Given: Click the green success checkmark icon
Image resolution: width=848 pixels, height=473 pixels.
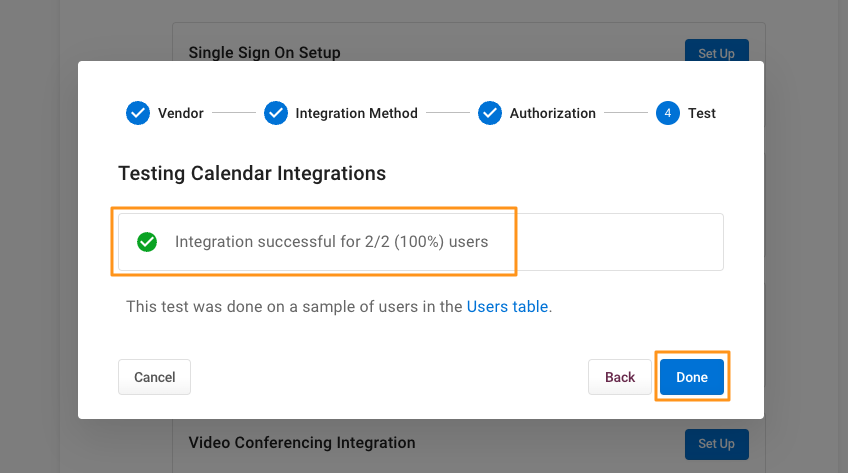Looking at the screenshot, I should click(x=147, y=242).
